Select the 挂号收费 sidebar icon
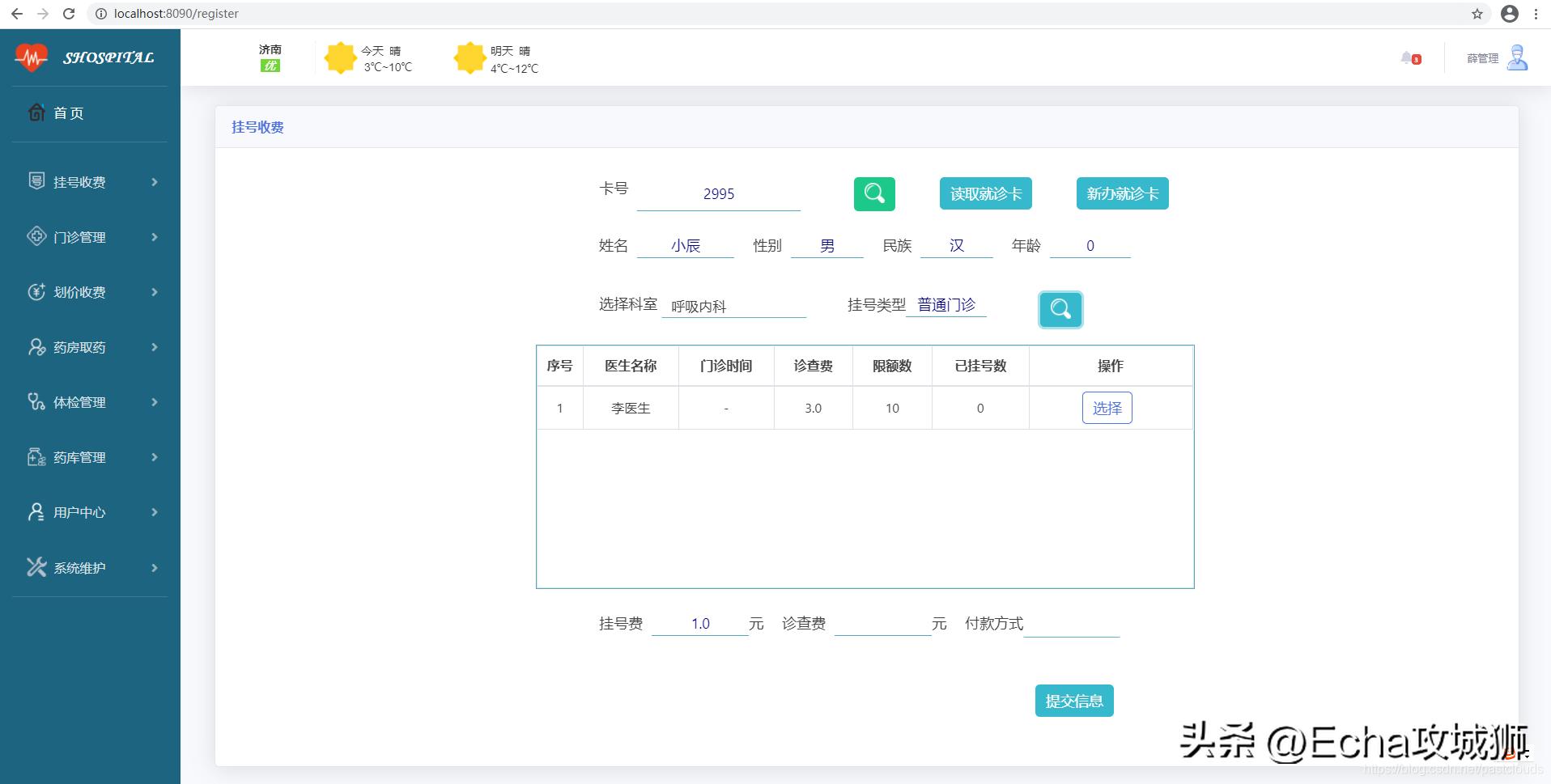The image size is (1551, 784). point(36,181)
